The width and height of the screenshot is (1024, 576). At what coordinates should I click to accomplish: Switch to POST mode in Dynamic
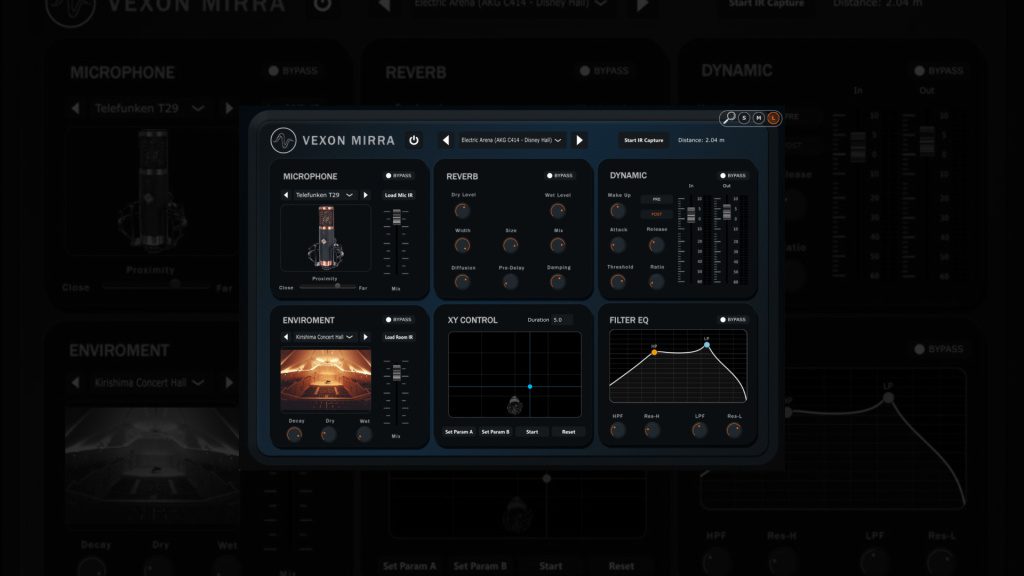pos(654,215)
